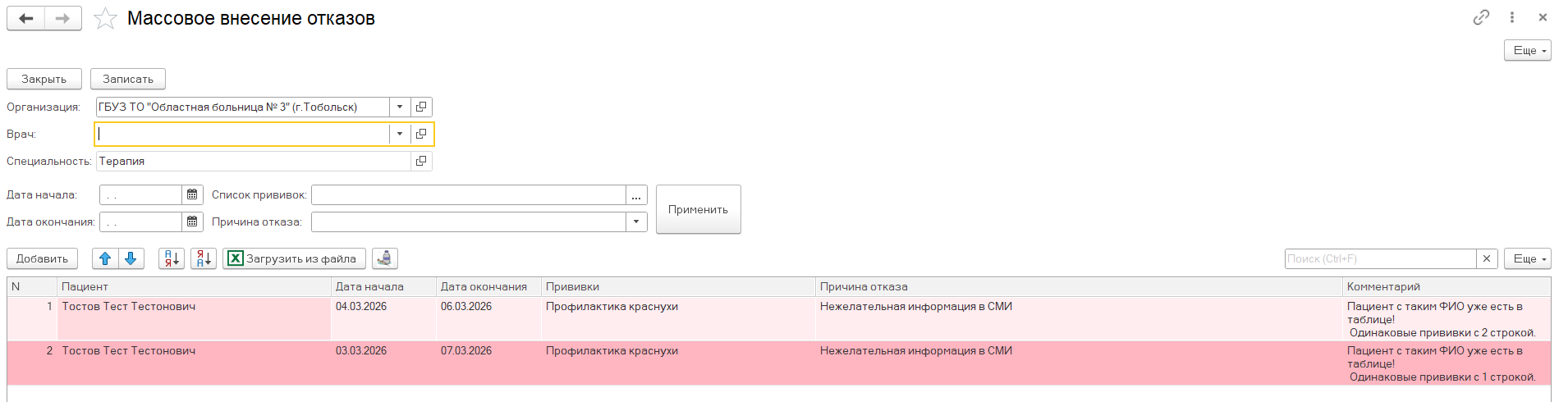This screenshot has height=402, width=1568.
Task: Select second row patient Тостов Тест Тестонович
Action: pyautogui.click(x=129, y=351)
